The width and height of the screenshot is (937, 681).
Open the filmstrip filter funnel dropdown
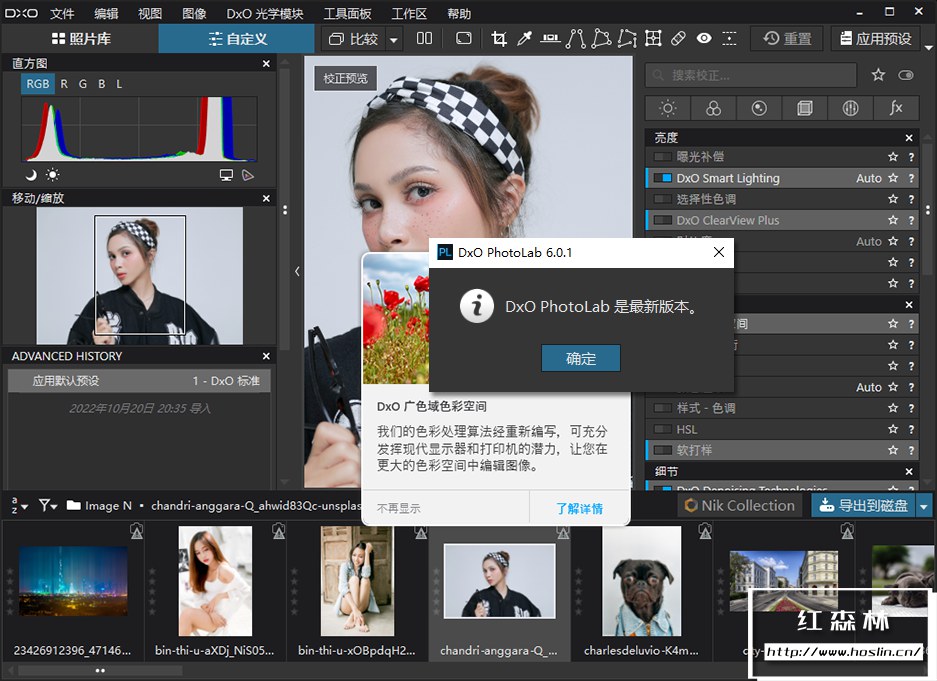48,506
